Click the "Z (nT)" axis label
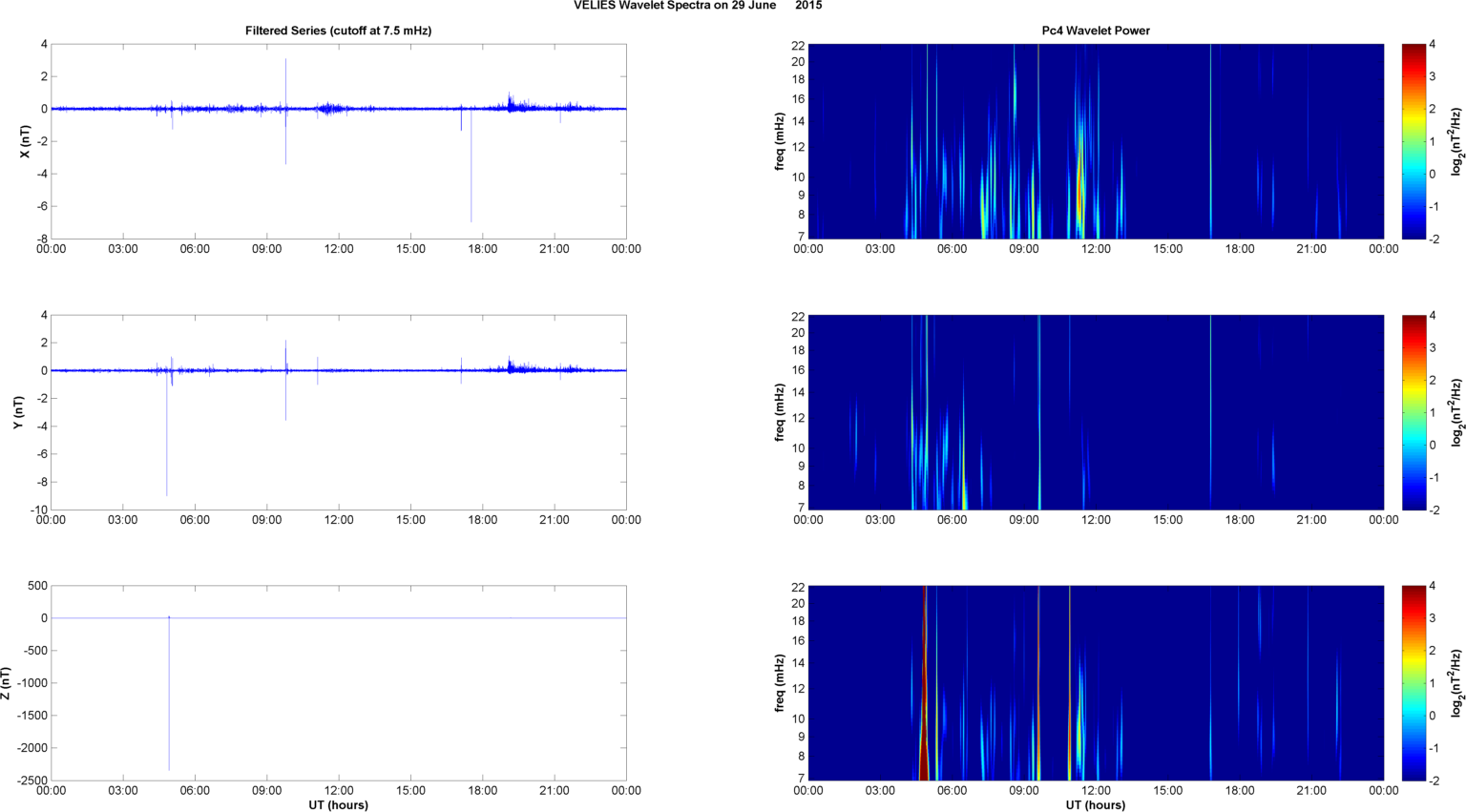The height and width of the screenshot is (812, 1466). (x=7, y=683)
